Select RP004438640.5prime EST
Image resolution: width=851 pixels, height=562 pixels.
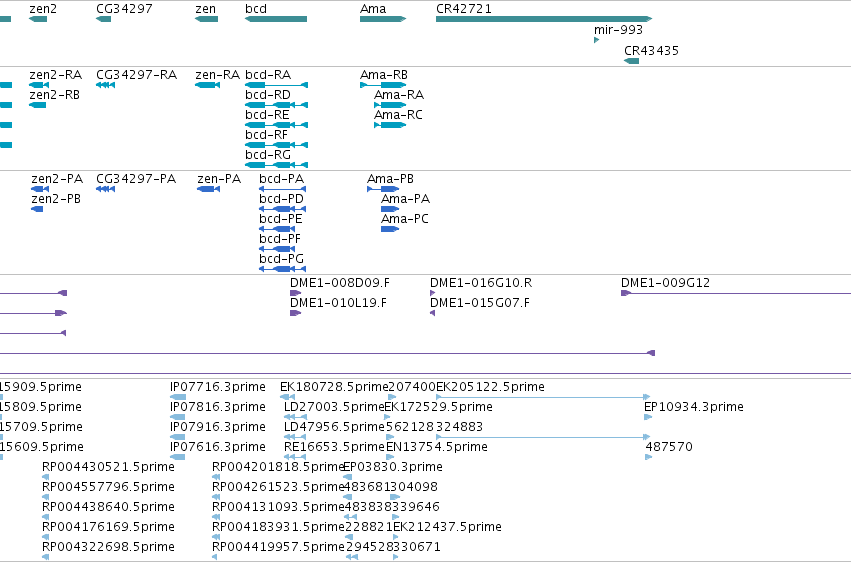(46, 518)
